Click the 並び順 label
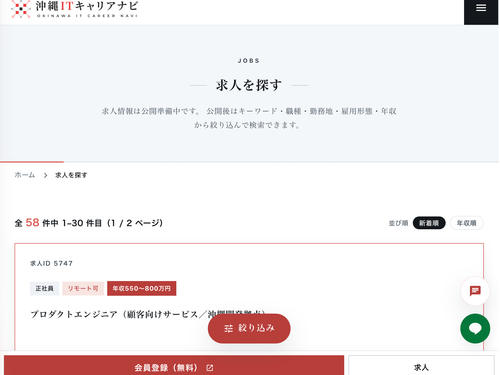 pos(398,223)
